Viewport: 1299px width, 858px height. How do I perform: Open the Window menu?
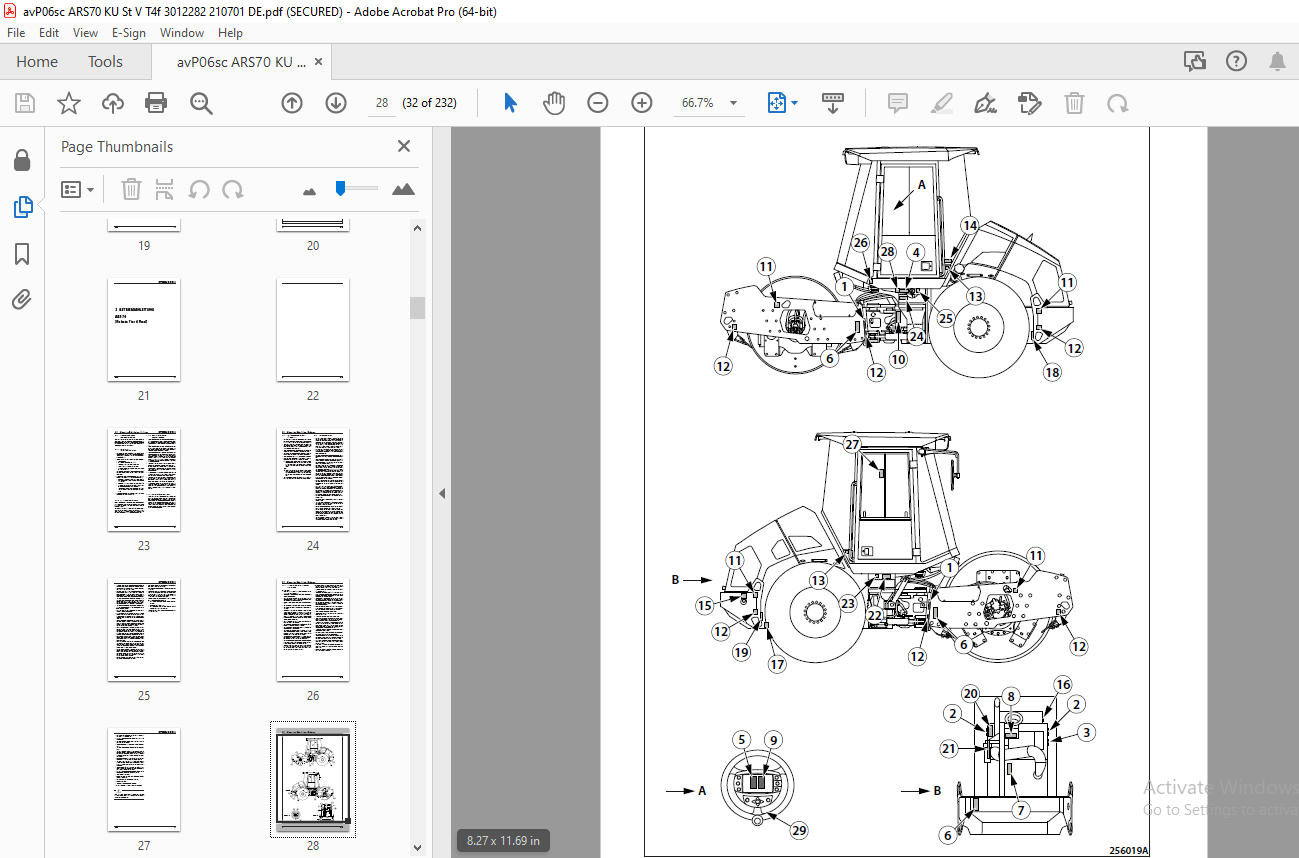[182, 32]
